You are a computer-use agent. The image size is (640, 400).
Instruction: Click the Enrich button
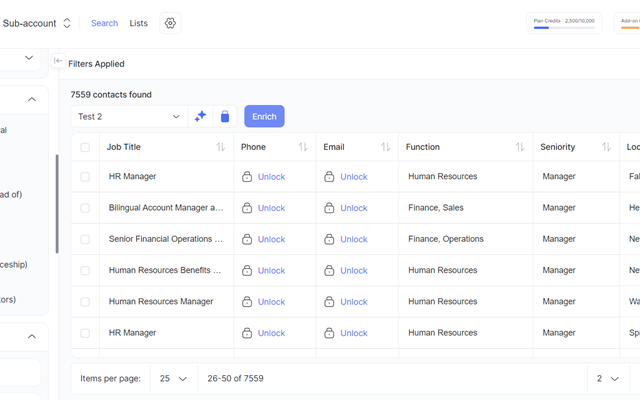tap(264, 116)
